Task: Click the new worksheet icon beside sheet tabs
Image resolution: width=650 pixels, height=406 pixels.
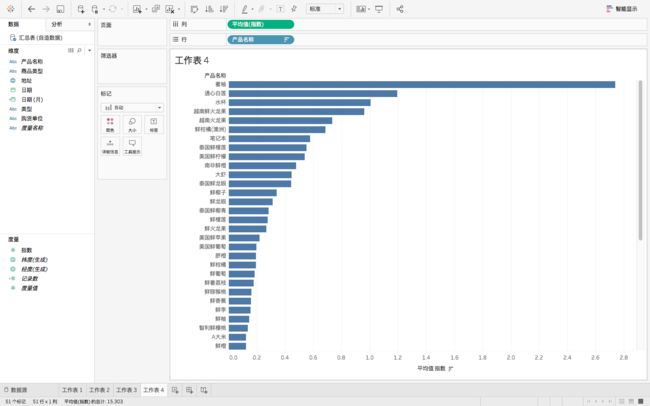Action: pyautogui.click(x=175, y=390)
